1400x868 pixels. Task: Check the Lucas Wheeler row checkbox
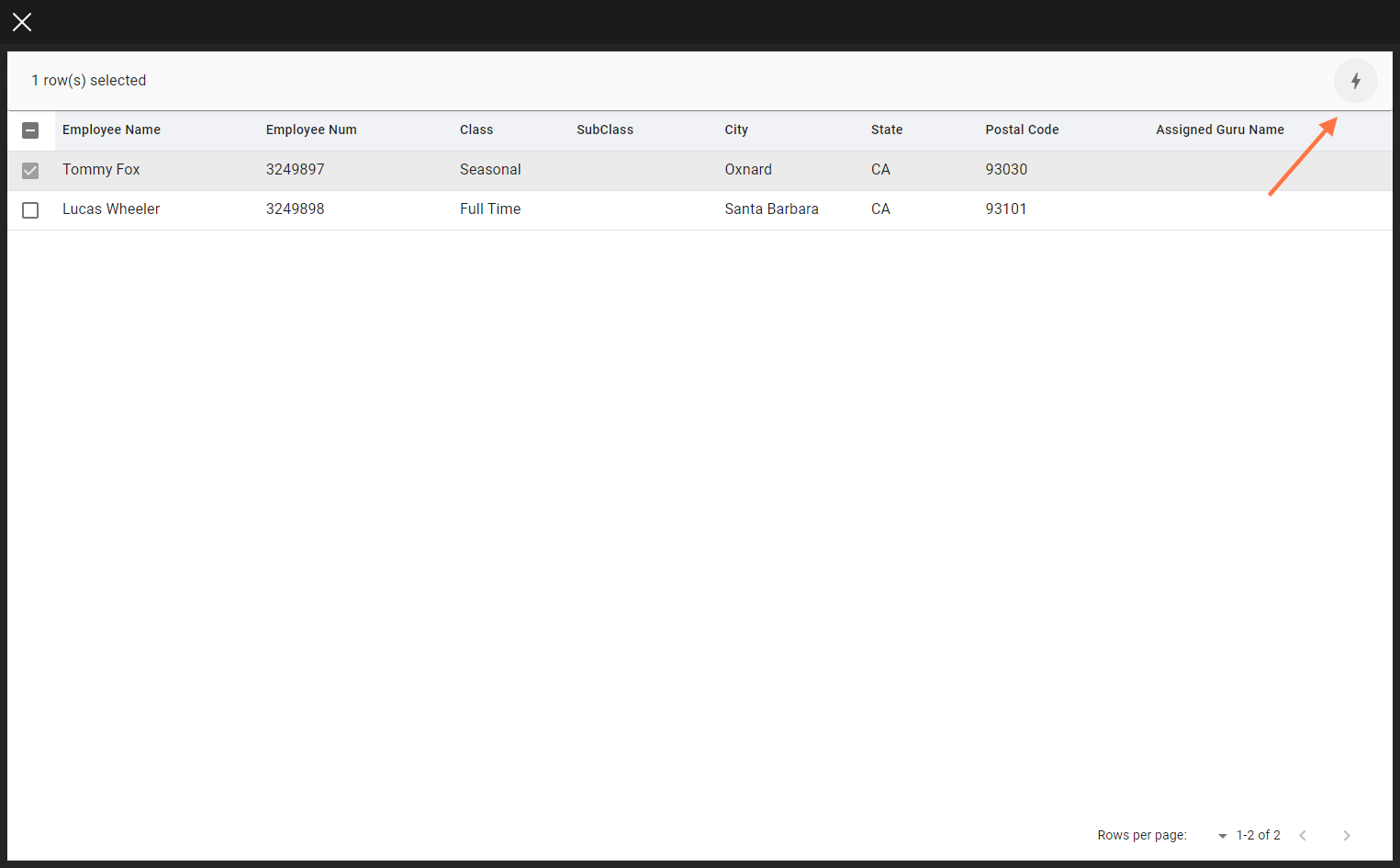click(30, 209)
